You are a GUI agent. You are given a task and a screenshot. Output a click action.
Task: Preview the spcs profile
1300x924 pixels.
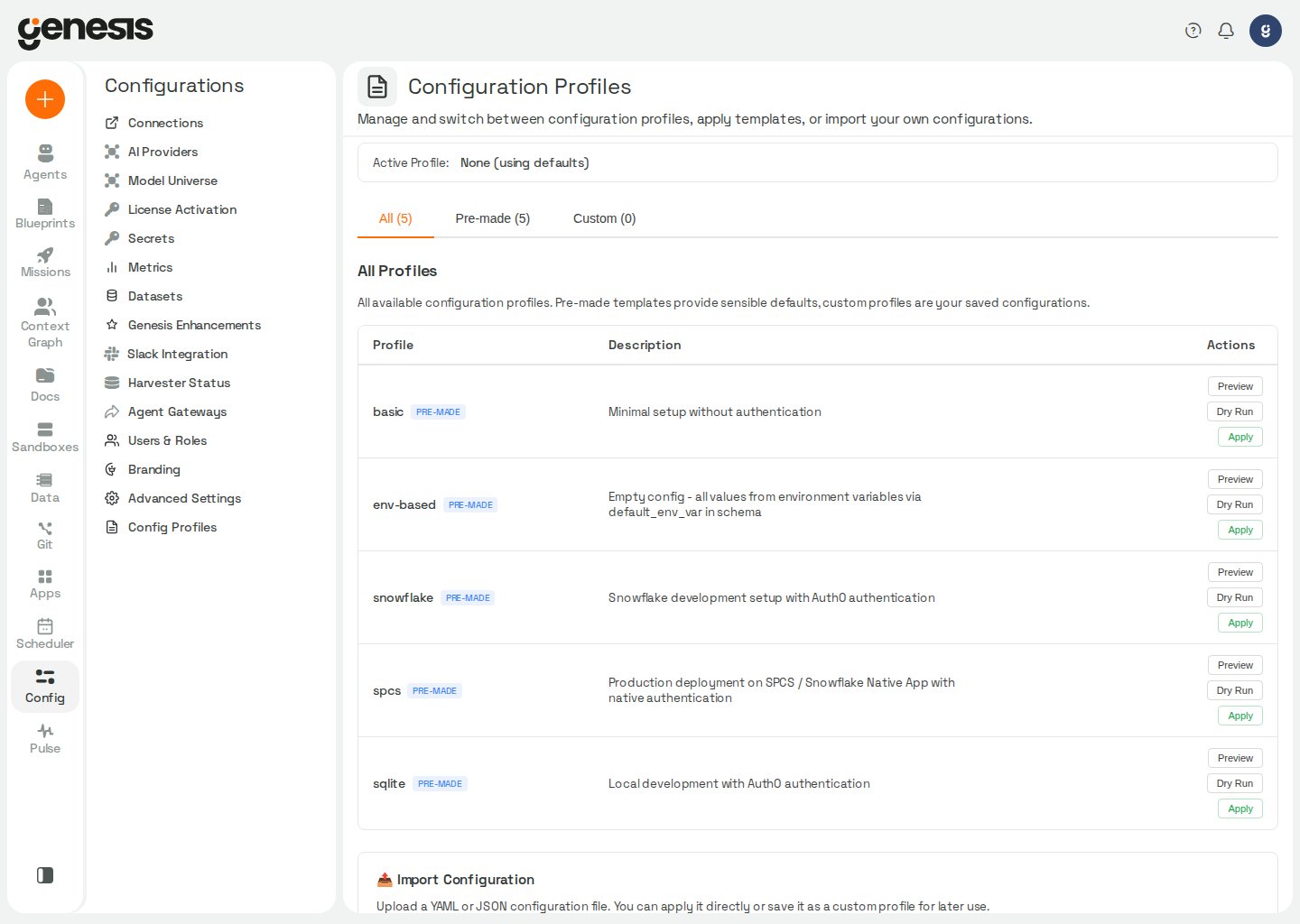1235,665
